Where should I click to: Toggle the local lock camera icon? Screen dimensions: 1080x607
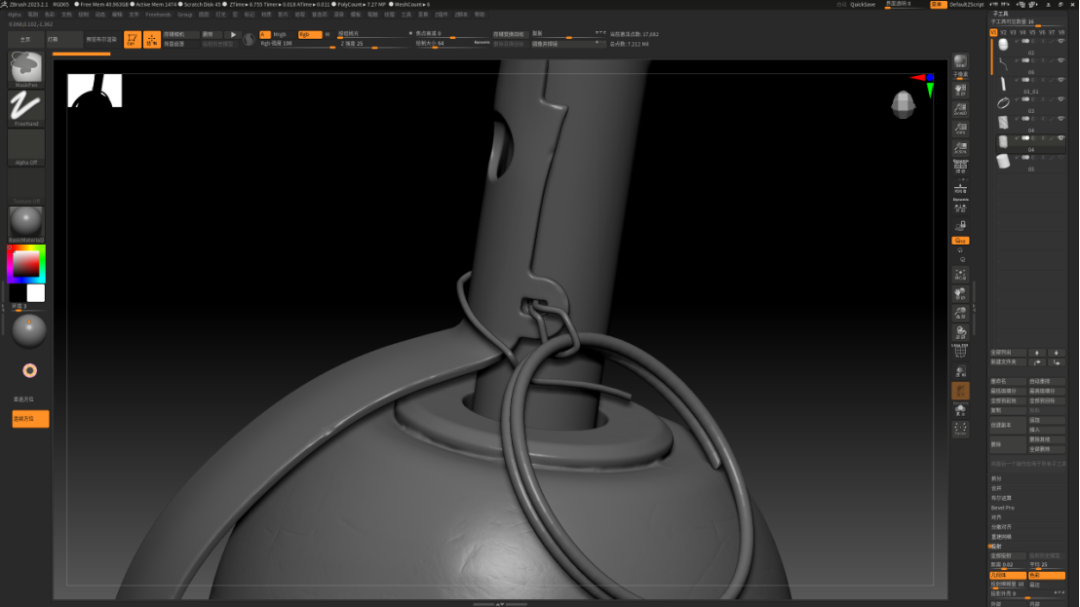960,225
